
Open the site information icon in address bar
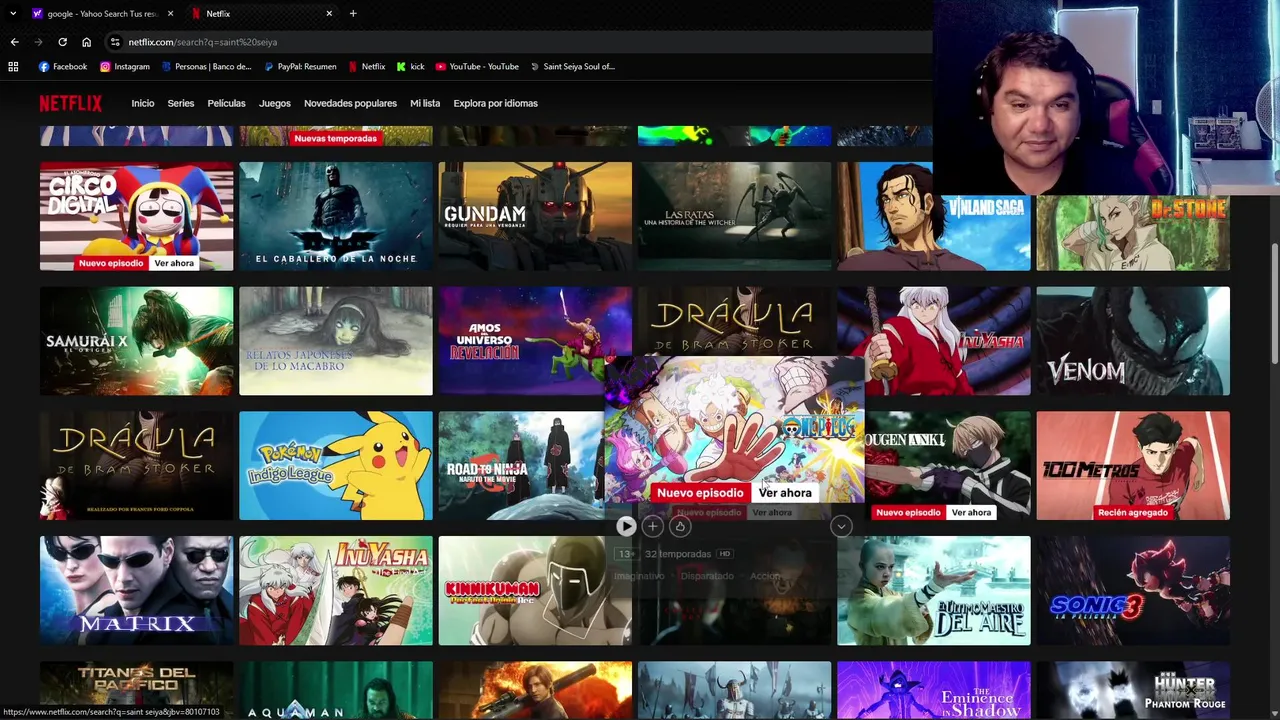(115, 42)
